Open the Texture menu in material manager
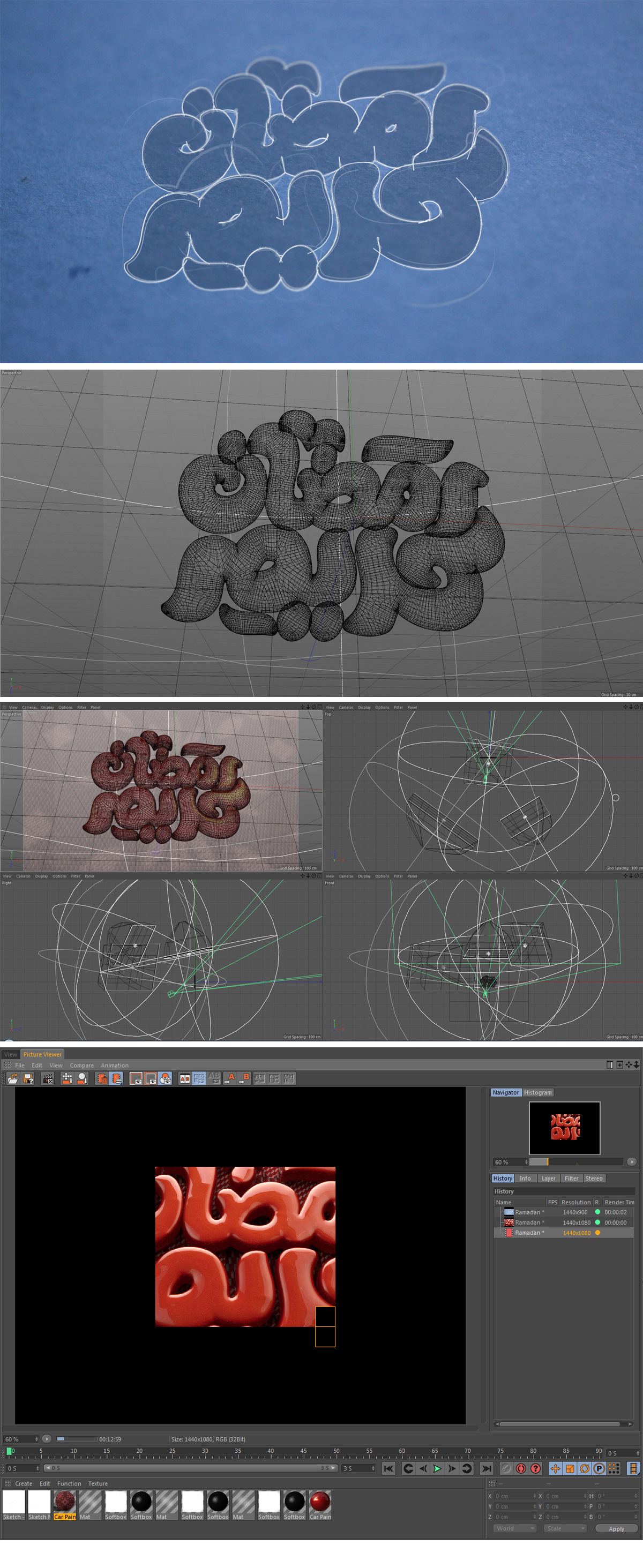The width and height of the screenshot is (643, 1568). pos(98,1483)
